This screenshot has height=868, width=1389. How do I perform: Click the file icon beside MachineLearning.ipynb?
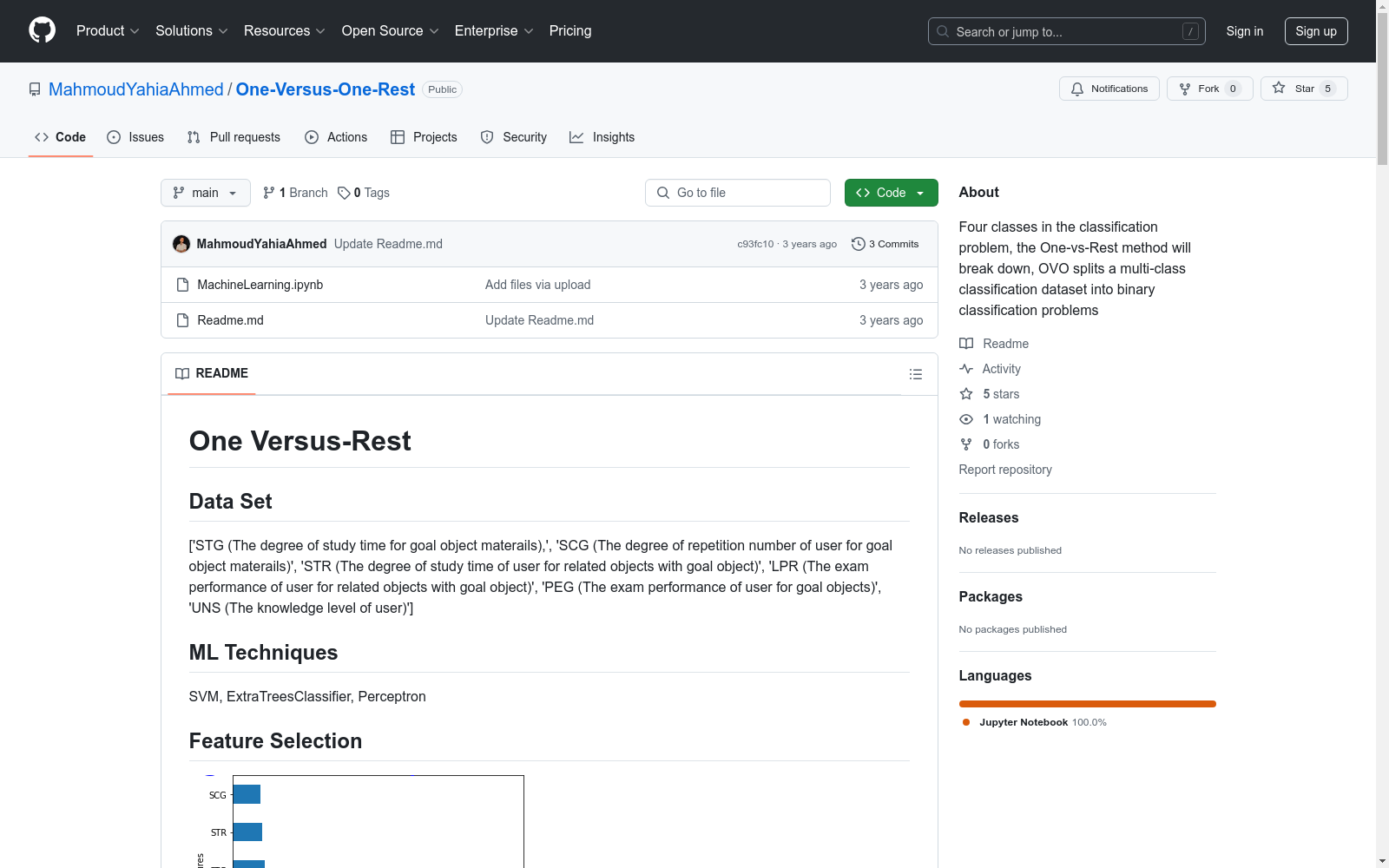(182, 285)
